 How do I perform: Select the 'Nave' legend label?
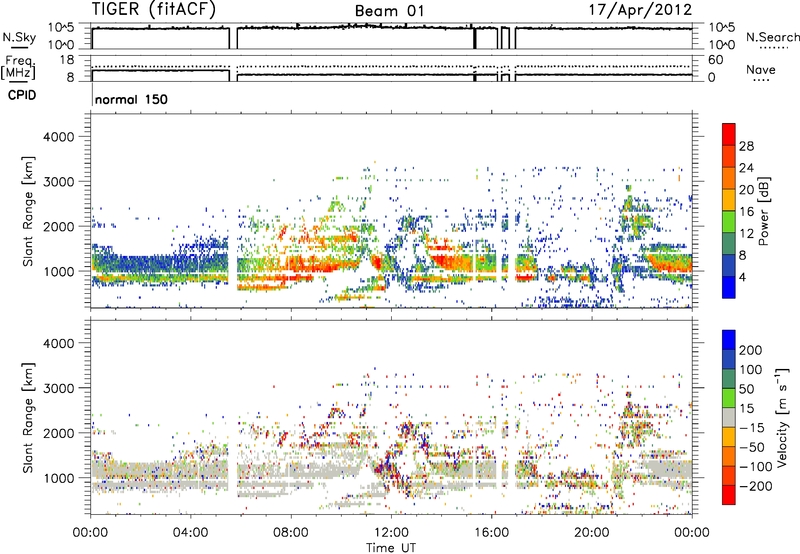[x=761, y=70]
